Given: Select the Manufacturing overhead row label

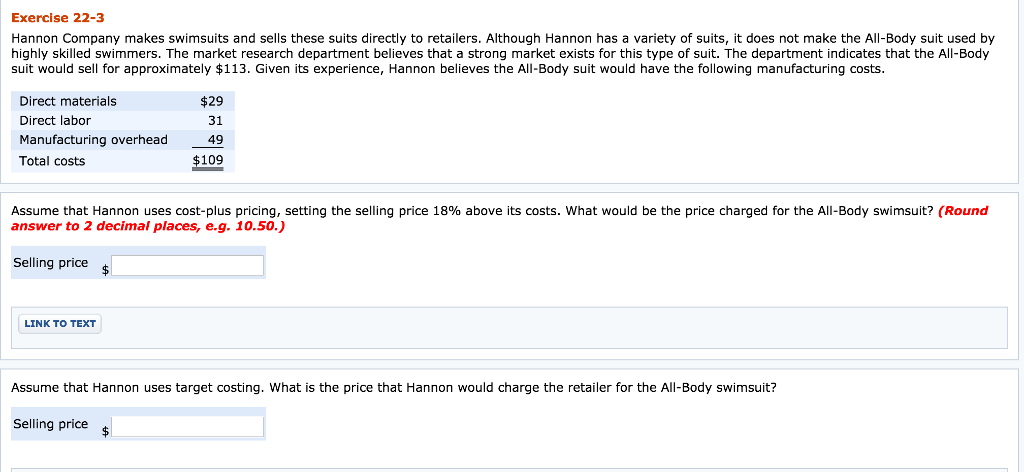Looking at the screenshot, I should click(x=94, y=140).
